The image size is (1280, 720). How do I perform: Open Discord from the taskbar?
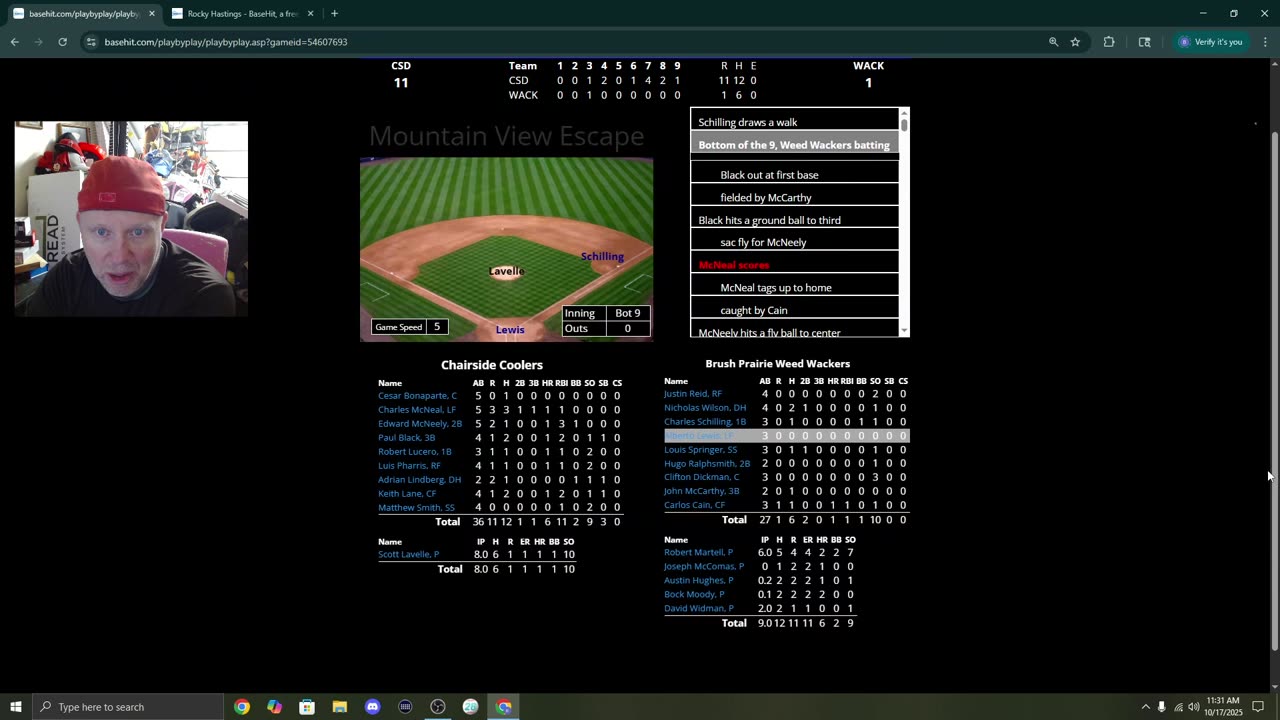(x=373, y=707)
